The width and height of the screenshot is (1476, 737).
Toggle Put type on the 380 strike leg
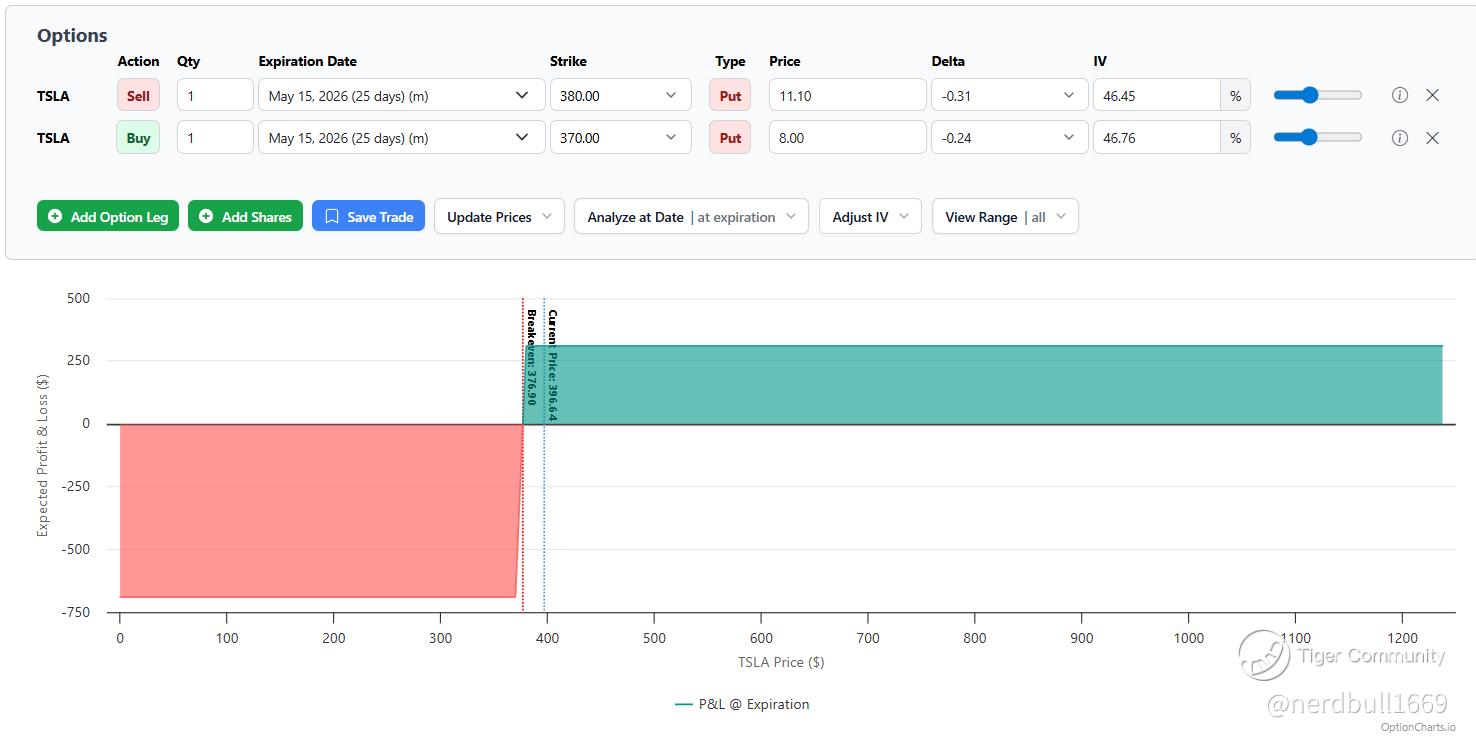coord(730,96)
